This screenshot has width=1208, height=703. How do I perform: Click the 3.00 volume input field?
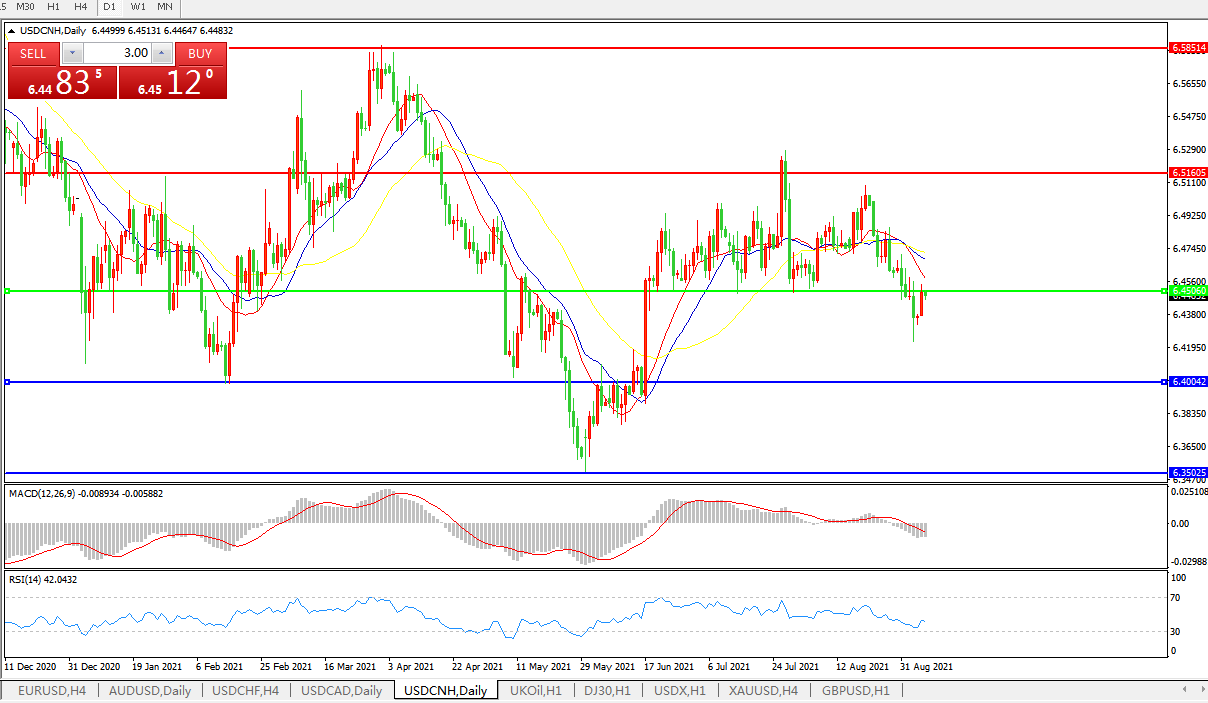pos(117,53)
